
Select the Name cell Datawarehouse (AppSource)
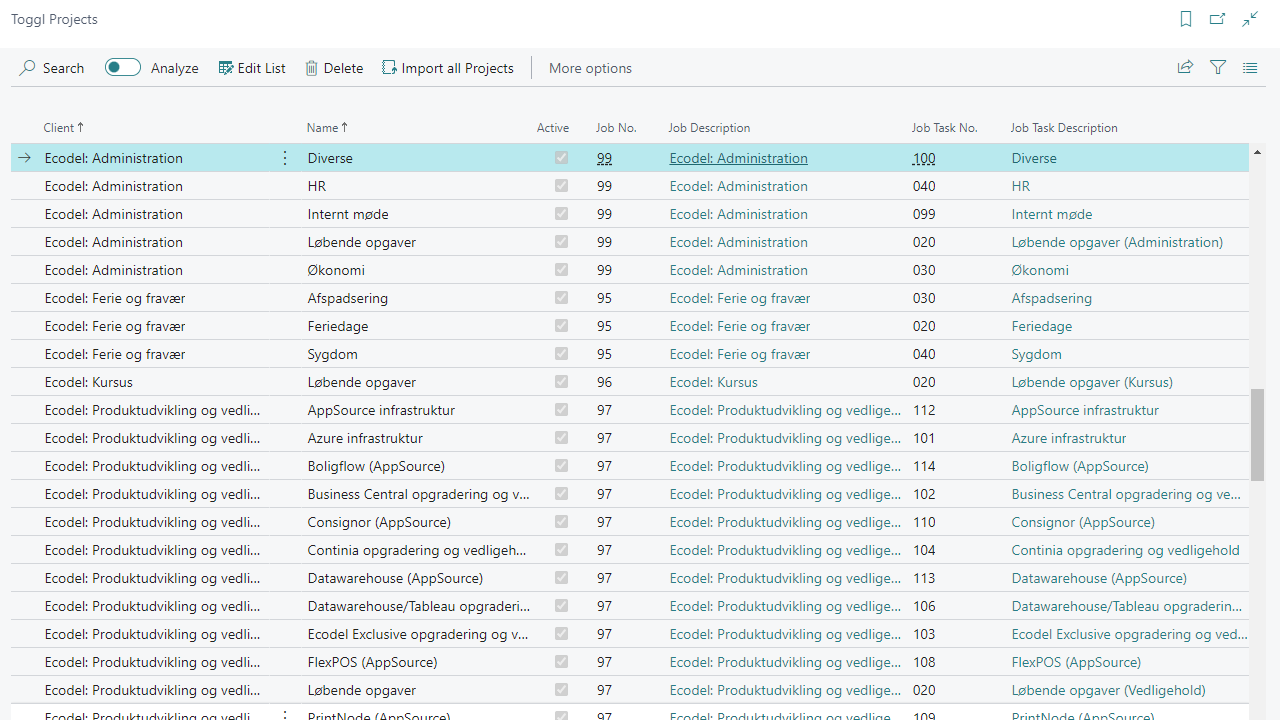pos(395,578)
